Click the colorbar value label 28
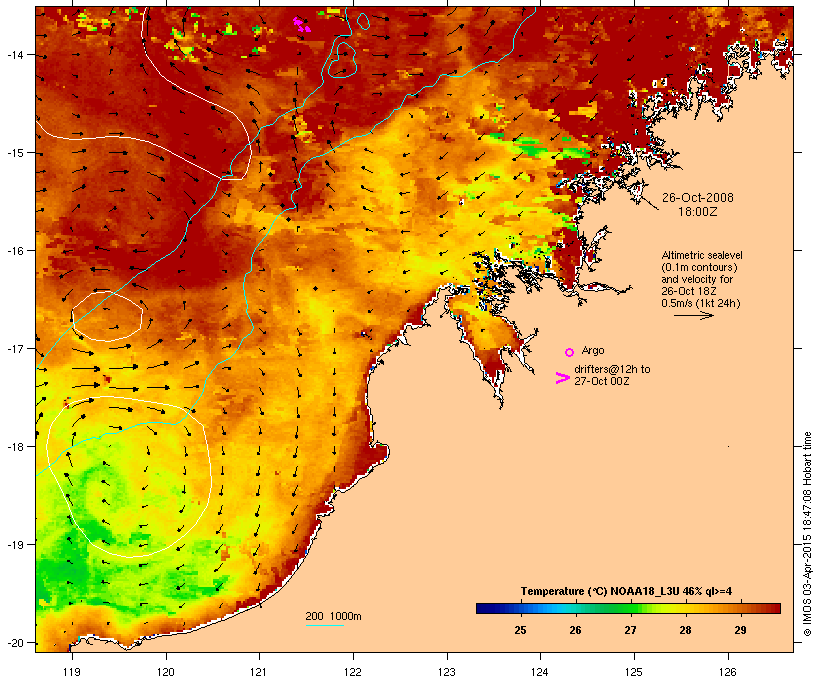 [x=685, y=630]
